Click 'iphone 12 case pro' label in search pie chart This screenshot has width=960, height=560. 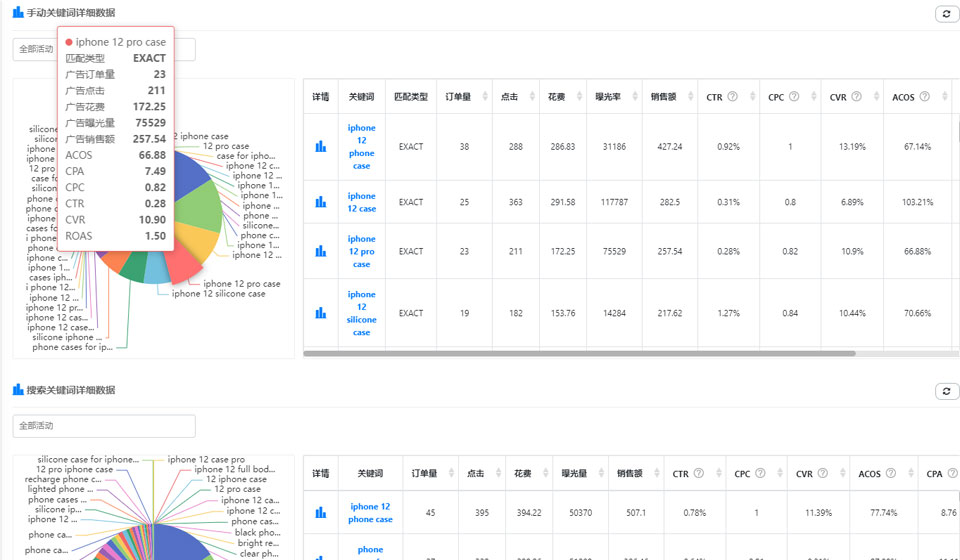pyautogui.click(x=206, y=459)
